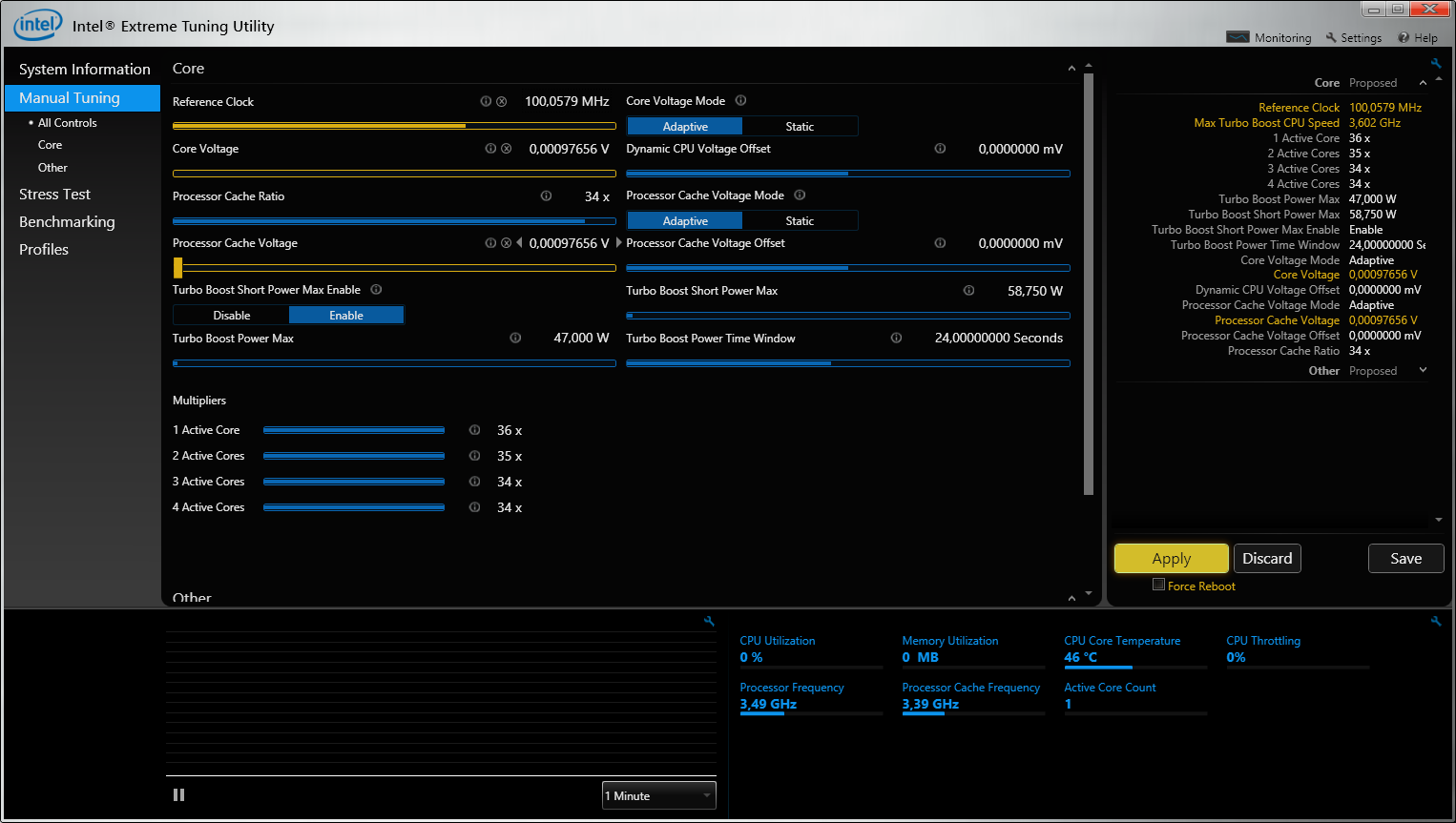Show info for Processor Cache Voltage Offset
Image resolution: width=1456 pixels, height=823 pixels.
tap(940, 243)
